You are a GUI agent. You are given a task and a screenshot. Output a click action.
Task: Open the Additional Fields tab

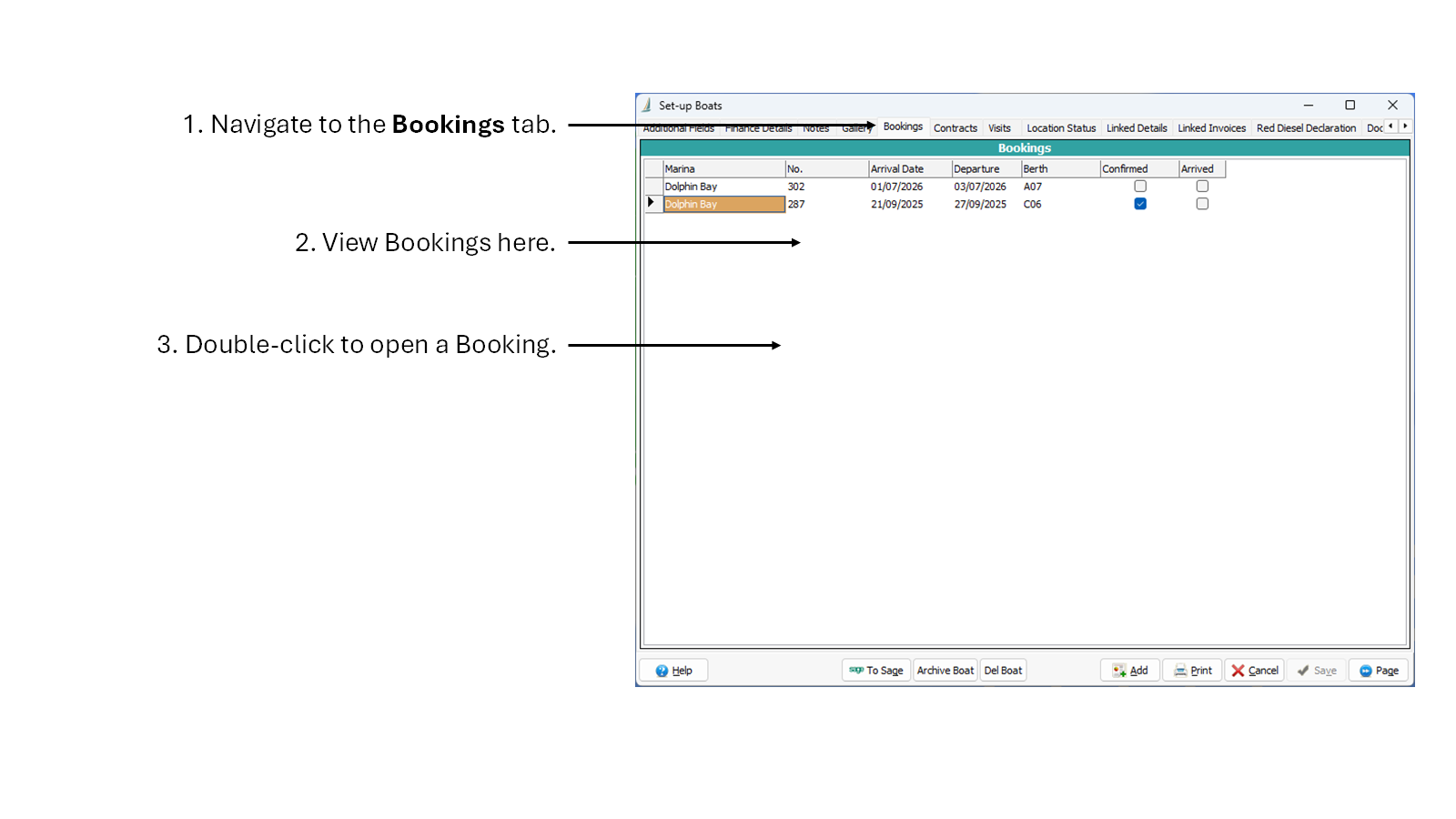[679, 129]
